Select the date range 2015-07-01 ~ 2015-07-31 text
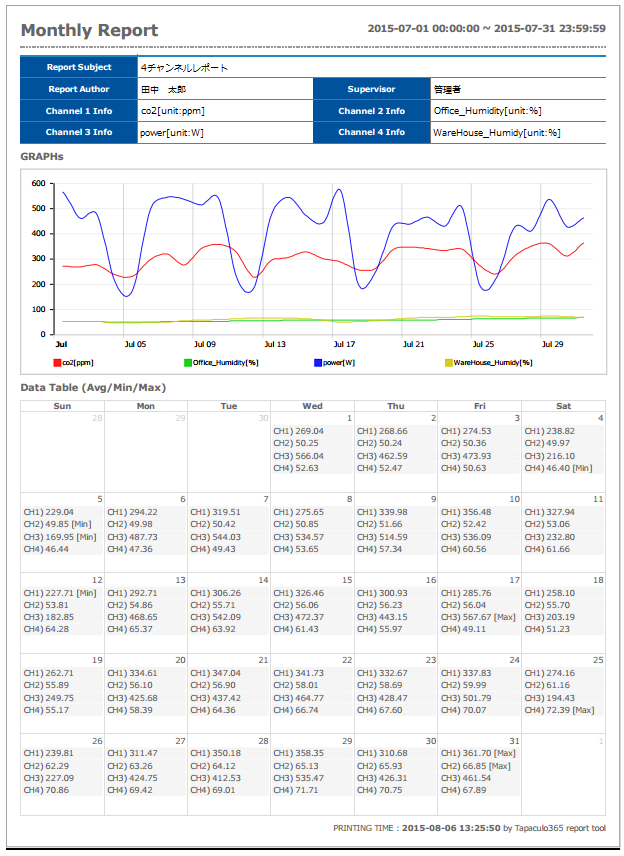Screen dimensions: 624x856 click(486, 28)
